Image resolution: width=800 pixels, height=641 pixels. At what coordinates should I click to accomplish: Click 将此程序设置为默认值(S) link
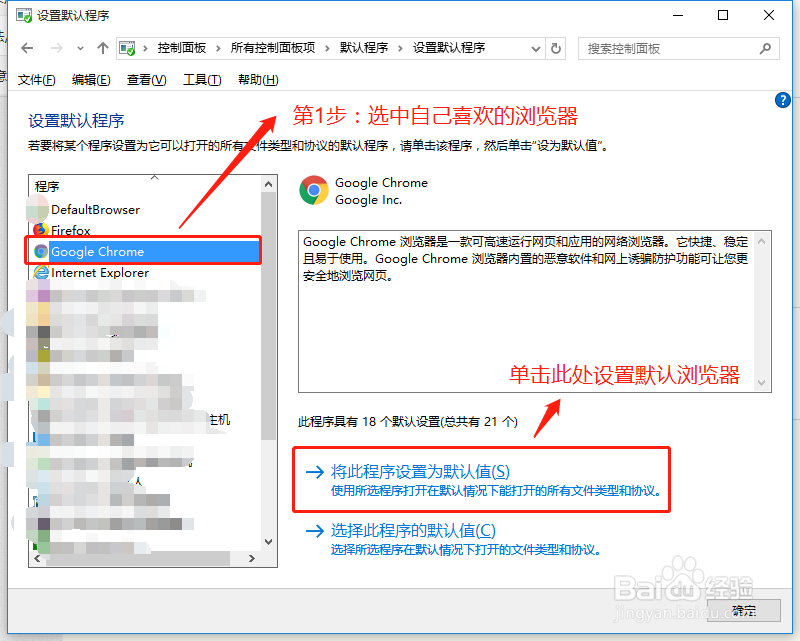tap(420, 472)
